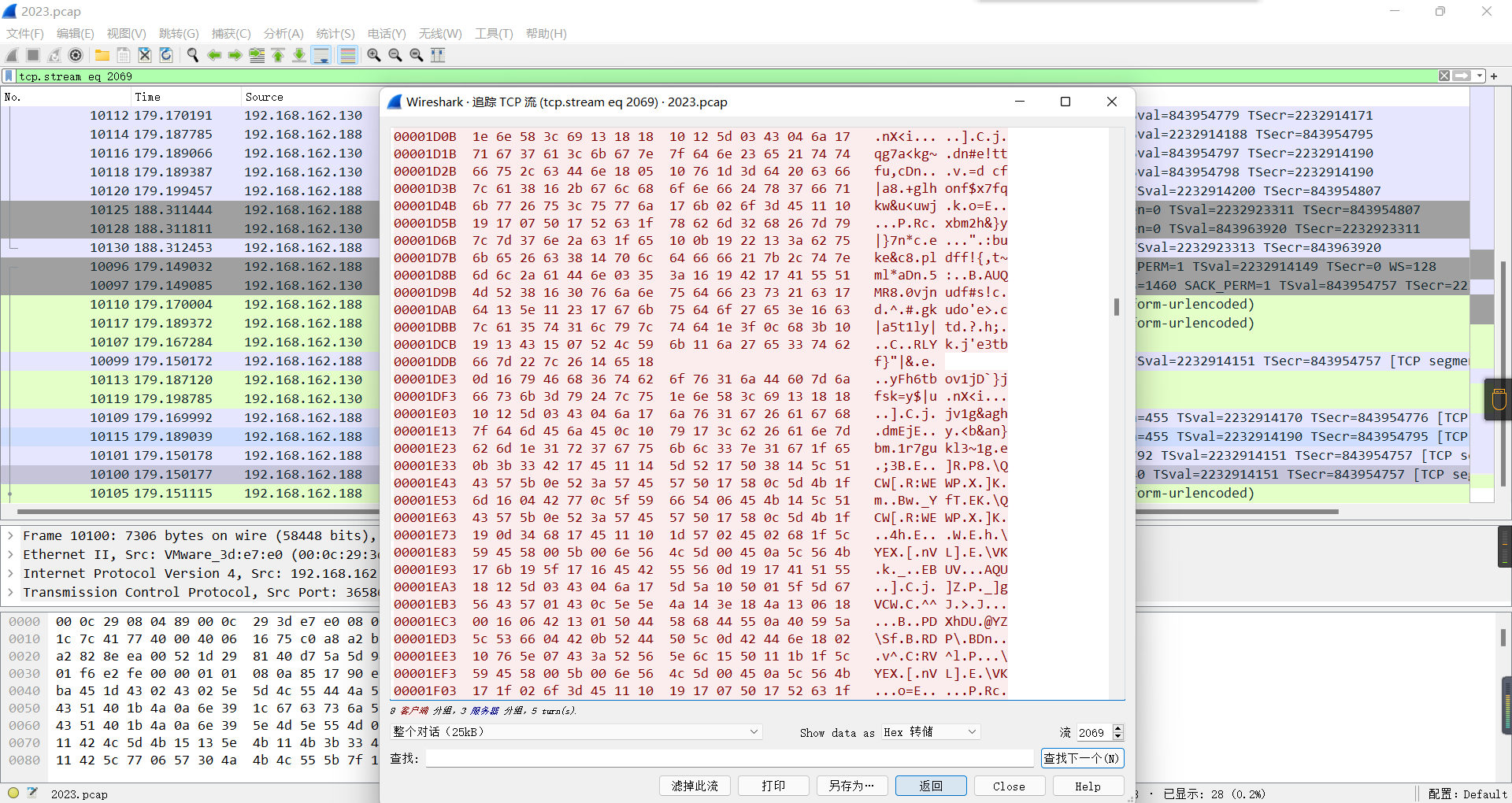This screenshot has width=1512, height=803.
Task: Increase stream number 2069 with stepper
Action: [1118, 728]
